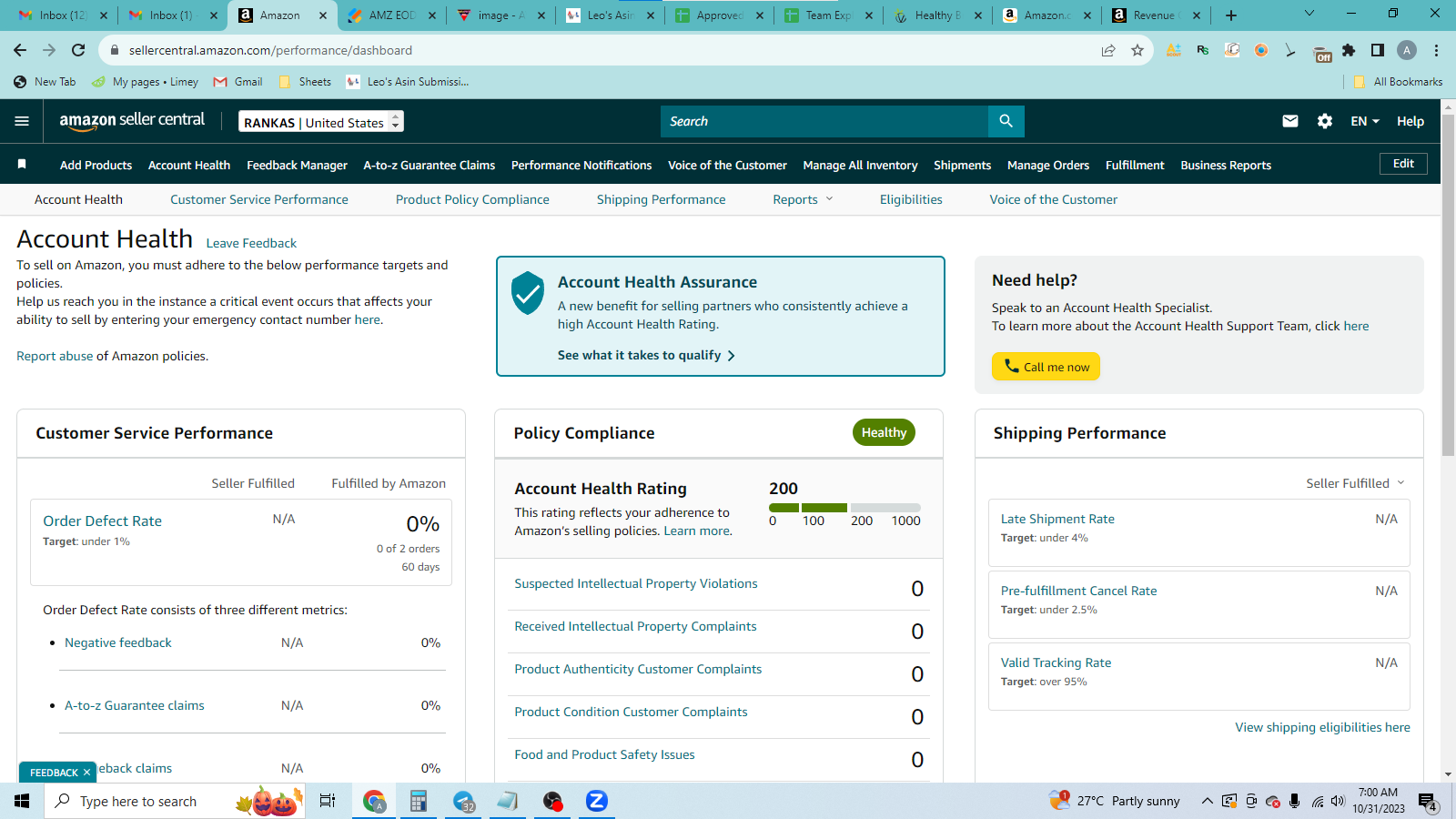This screenshot has height=819, width=1456.
Task: Open the Order Defect Rate link
Action: [102, 521]
